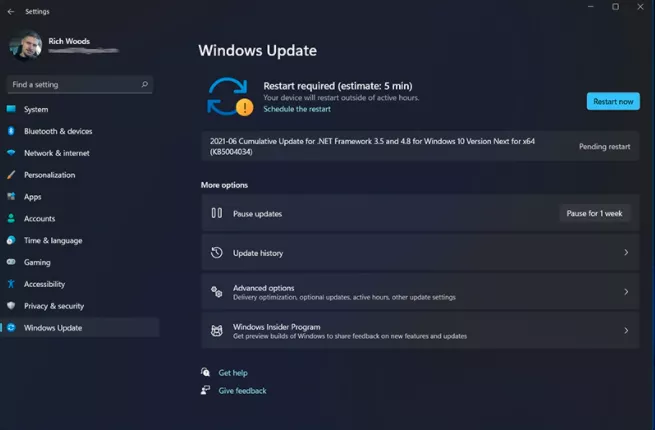Expand Advanced options chevron
Image resolution: width=655 pixels, height=430 pixels.
(x=626, y=292)
